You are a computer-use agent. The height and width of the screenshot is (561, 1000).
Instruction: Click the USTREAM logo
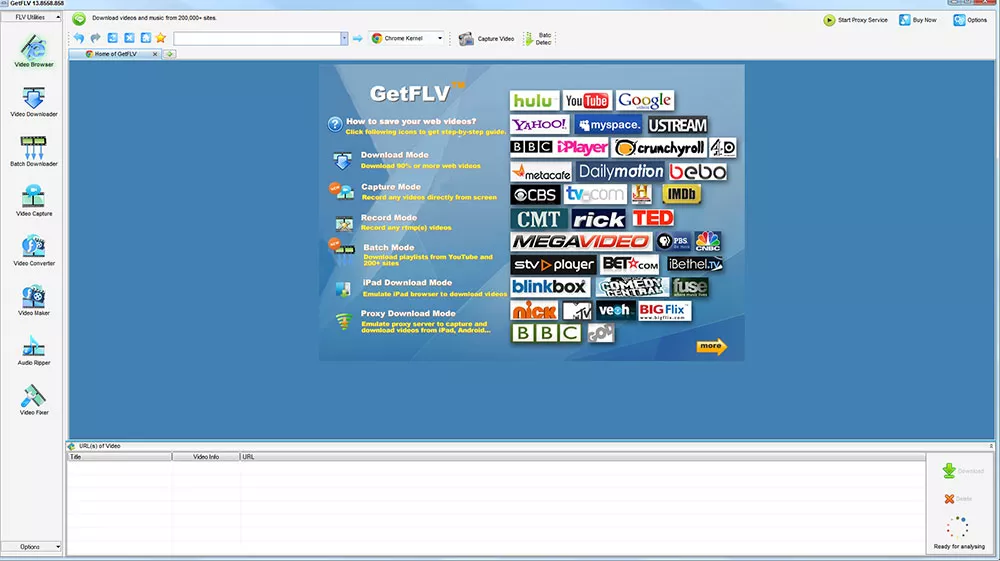[677, 125]
